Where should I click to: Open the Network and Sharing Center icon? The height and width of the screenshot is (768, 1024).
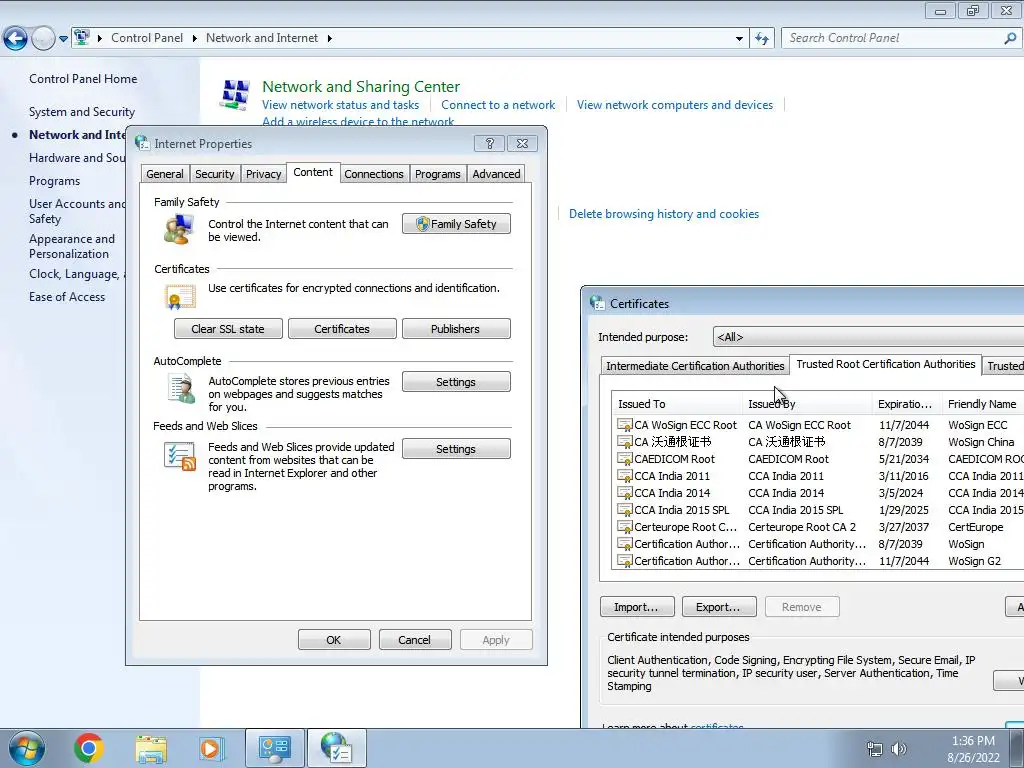click(x=235, y=95)
